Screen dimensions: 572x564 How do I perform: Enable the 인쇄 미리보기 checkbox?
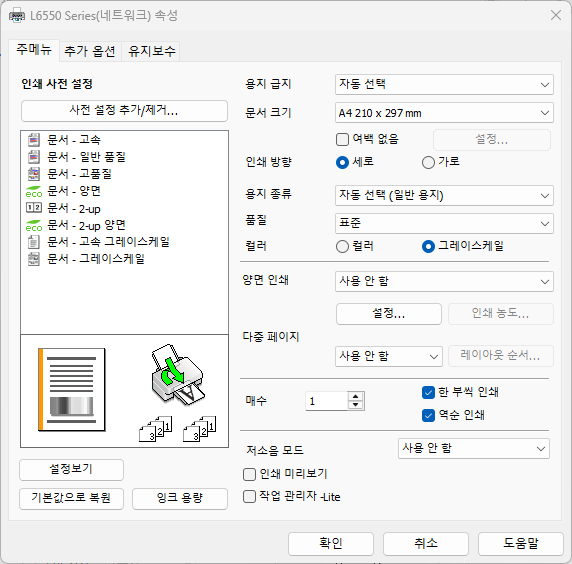coord(250,474)
